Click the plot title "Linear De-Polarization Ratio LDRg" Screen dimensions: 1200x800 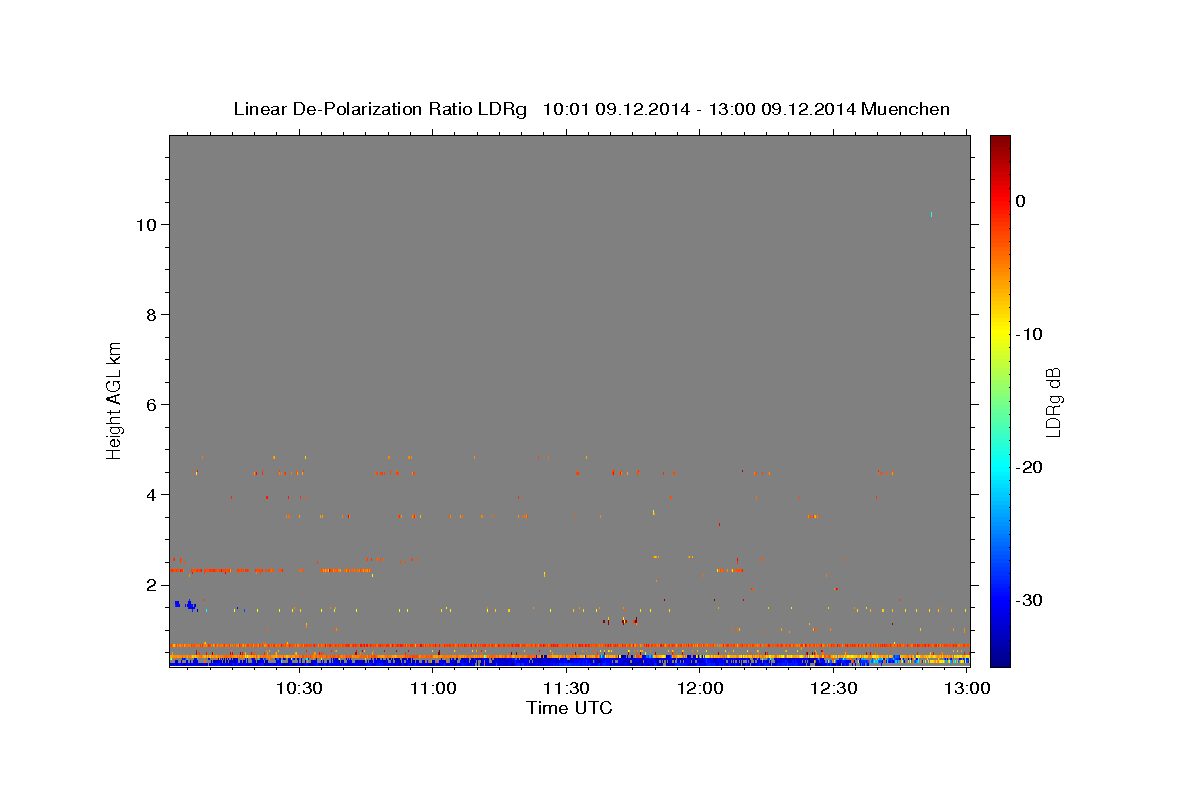coord(380,109)
